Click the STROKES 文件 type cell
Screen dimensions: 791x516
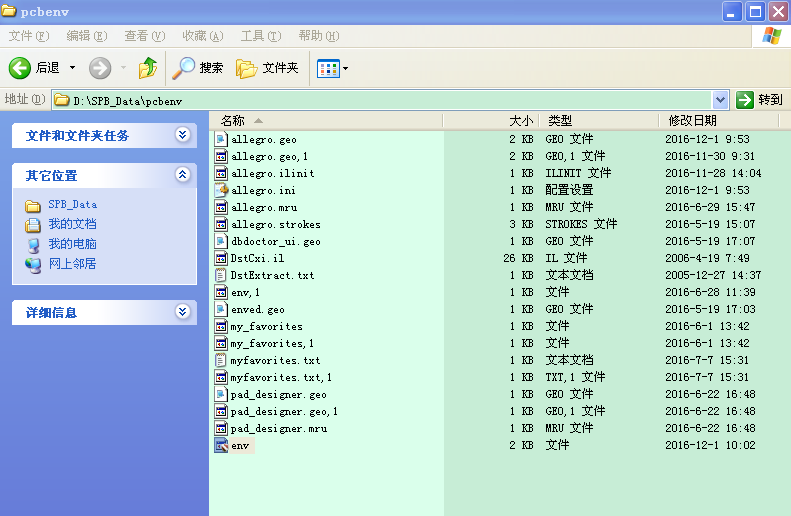581,224
